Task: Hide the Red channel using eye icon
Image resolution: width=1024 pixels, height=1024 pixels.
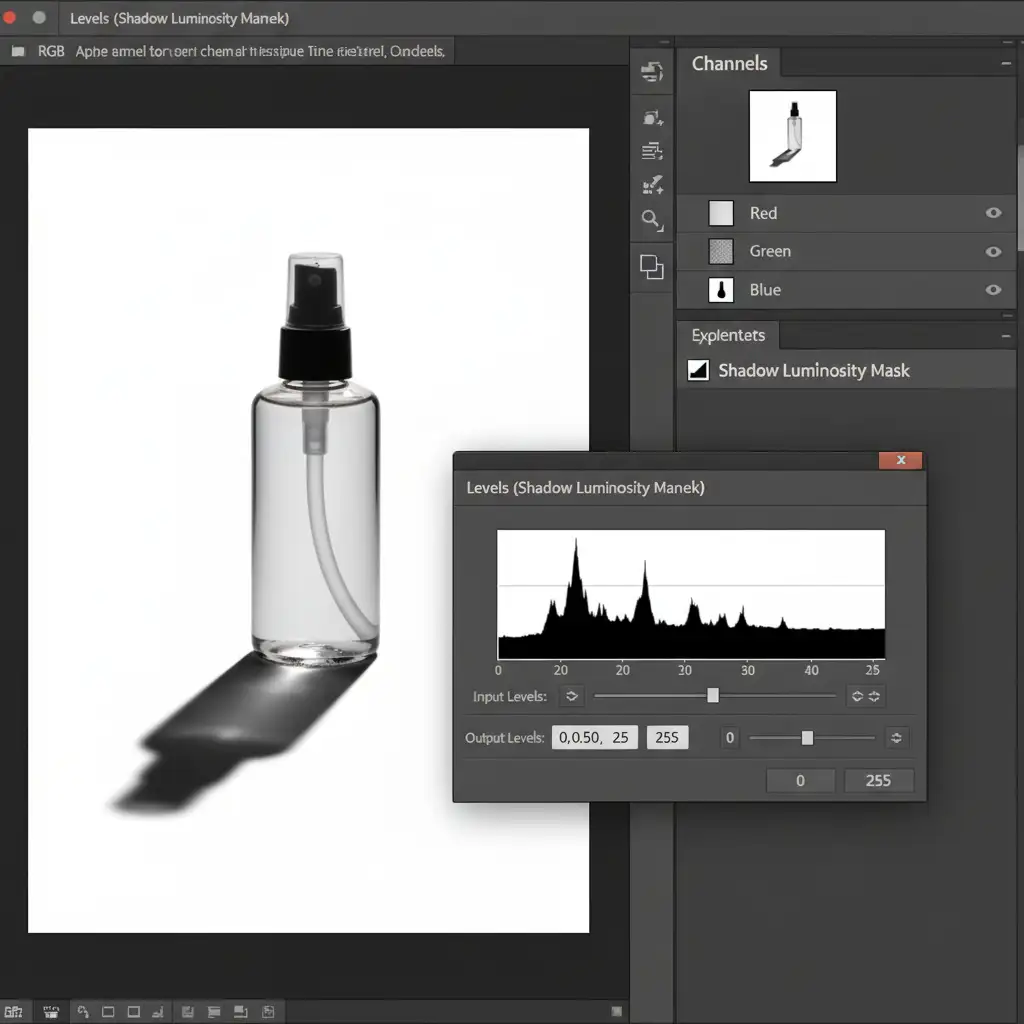Action: (x=993, y=213)
